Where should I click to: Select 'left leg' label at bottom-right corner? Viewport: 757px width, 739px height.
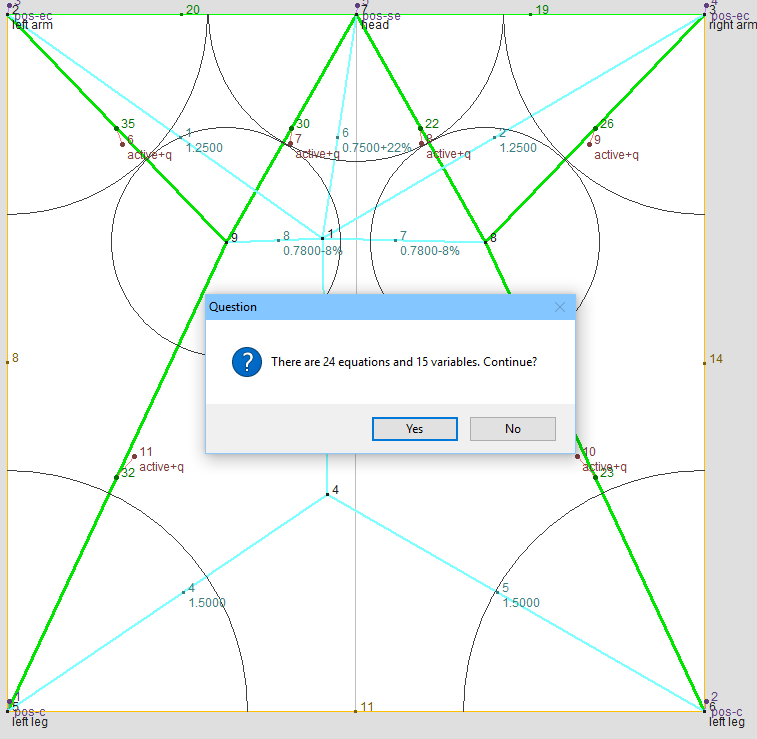click(727, 722)
